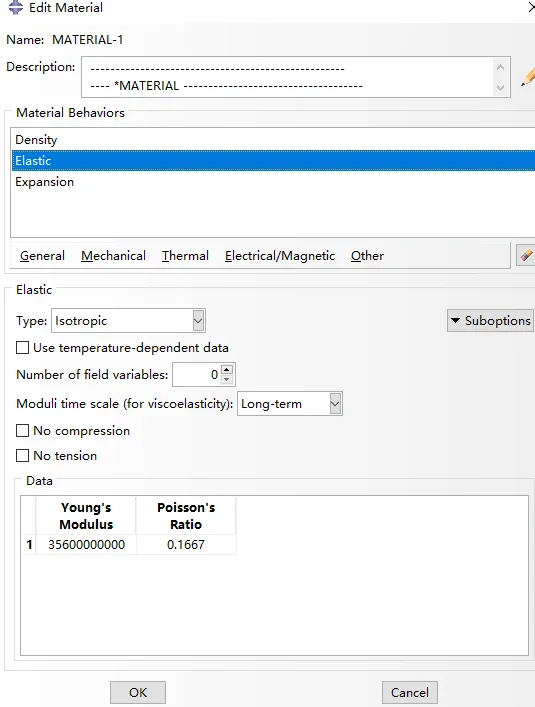Click the eraser delete behavior icon

pos(526,255)
